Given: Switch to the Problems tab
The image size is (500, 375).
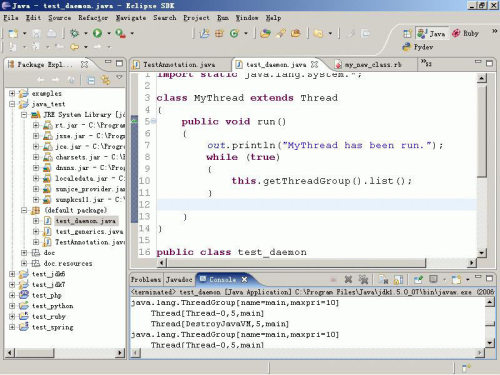Looking at the screenshot, I should [146, 280].
